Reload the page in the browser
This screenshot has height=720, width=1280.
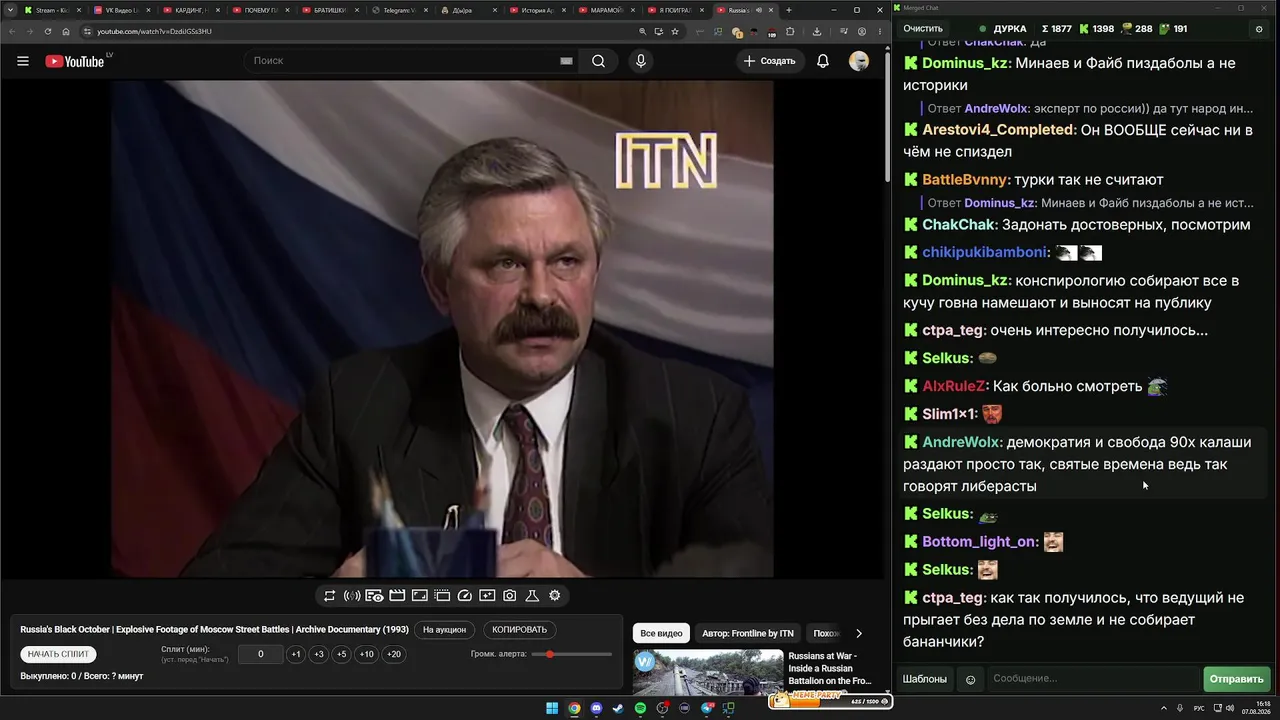[x=47, y=31]
